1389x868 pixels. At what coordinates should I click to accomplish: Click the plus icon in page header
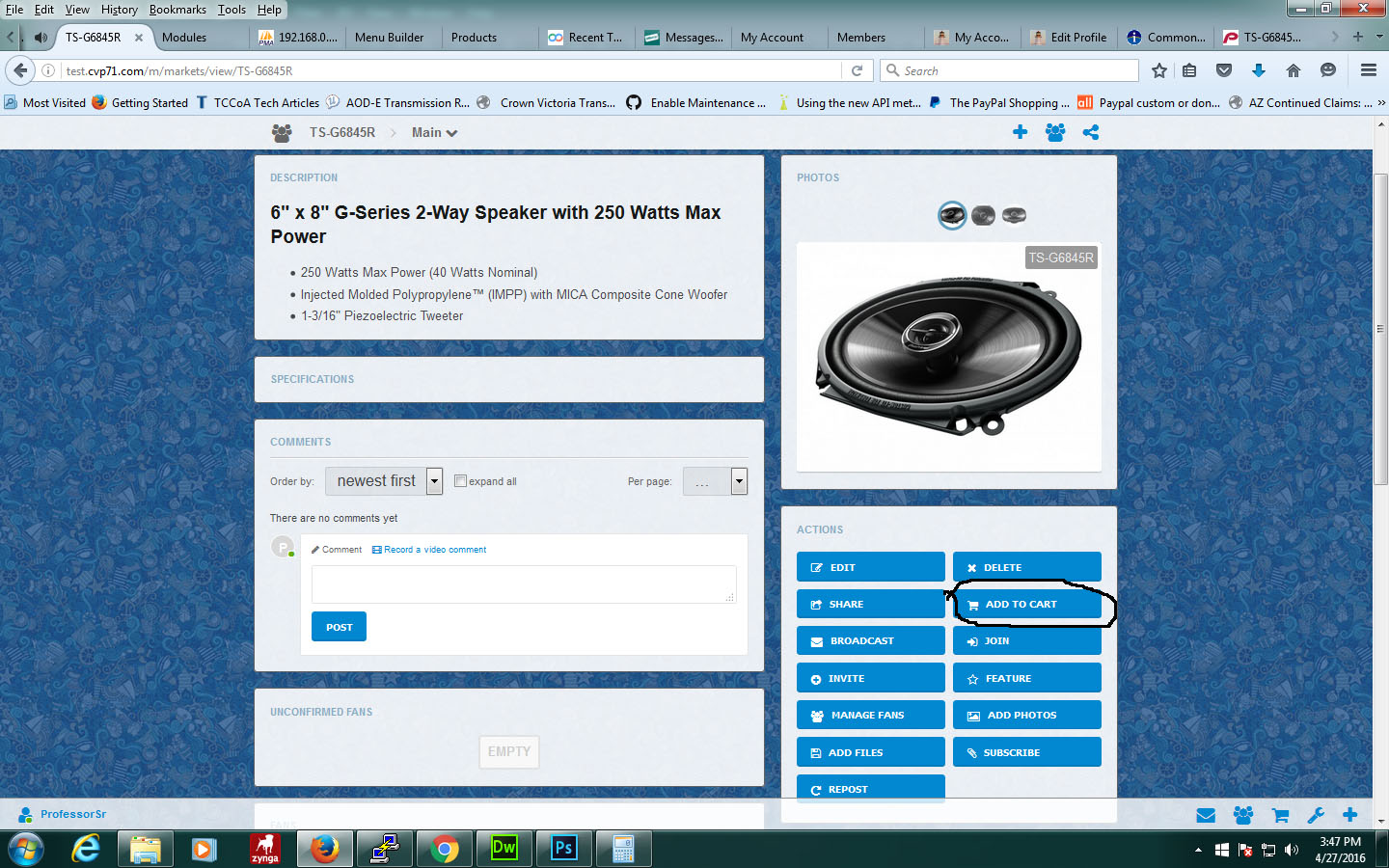(1020, 132)
